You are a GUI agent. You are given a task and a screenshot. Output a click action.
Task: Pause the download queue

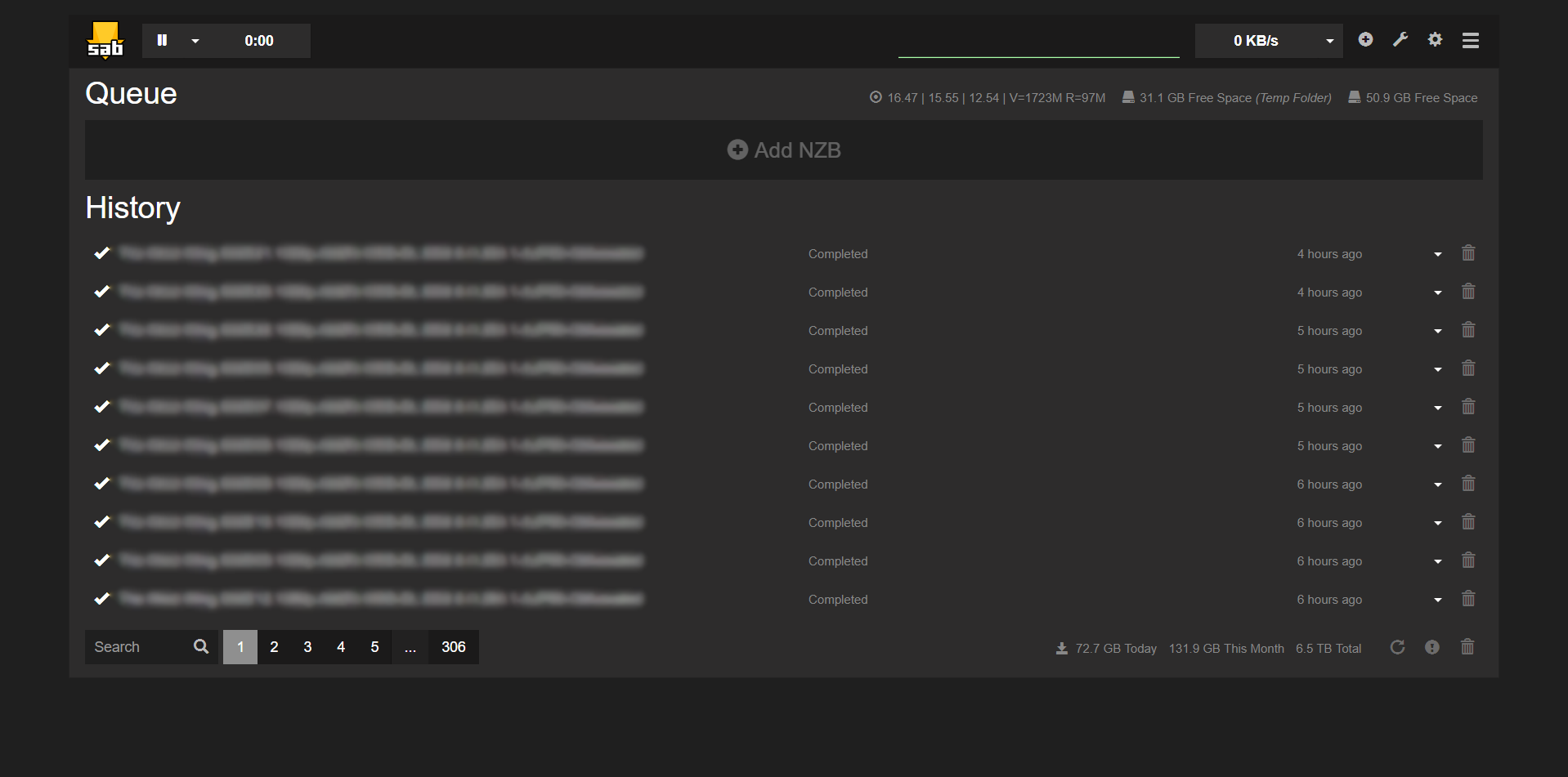[162, 40]
